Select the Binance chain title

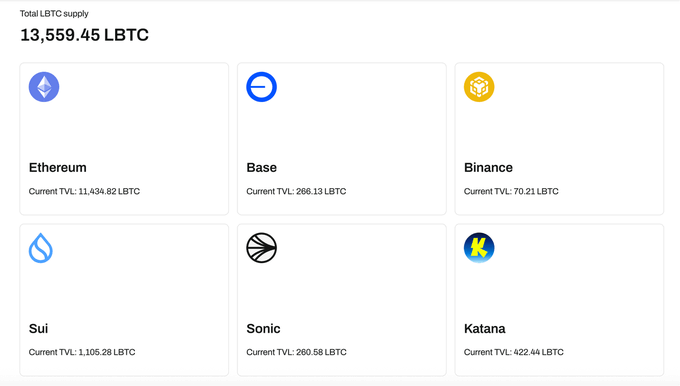click(x=488, y=167)
